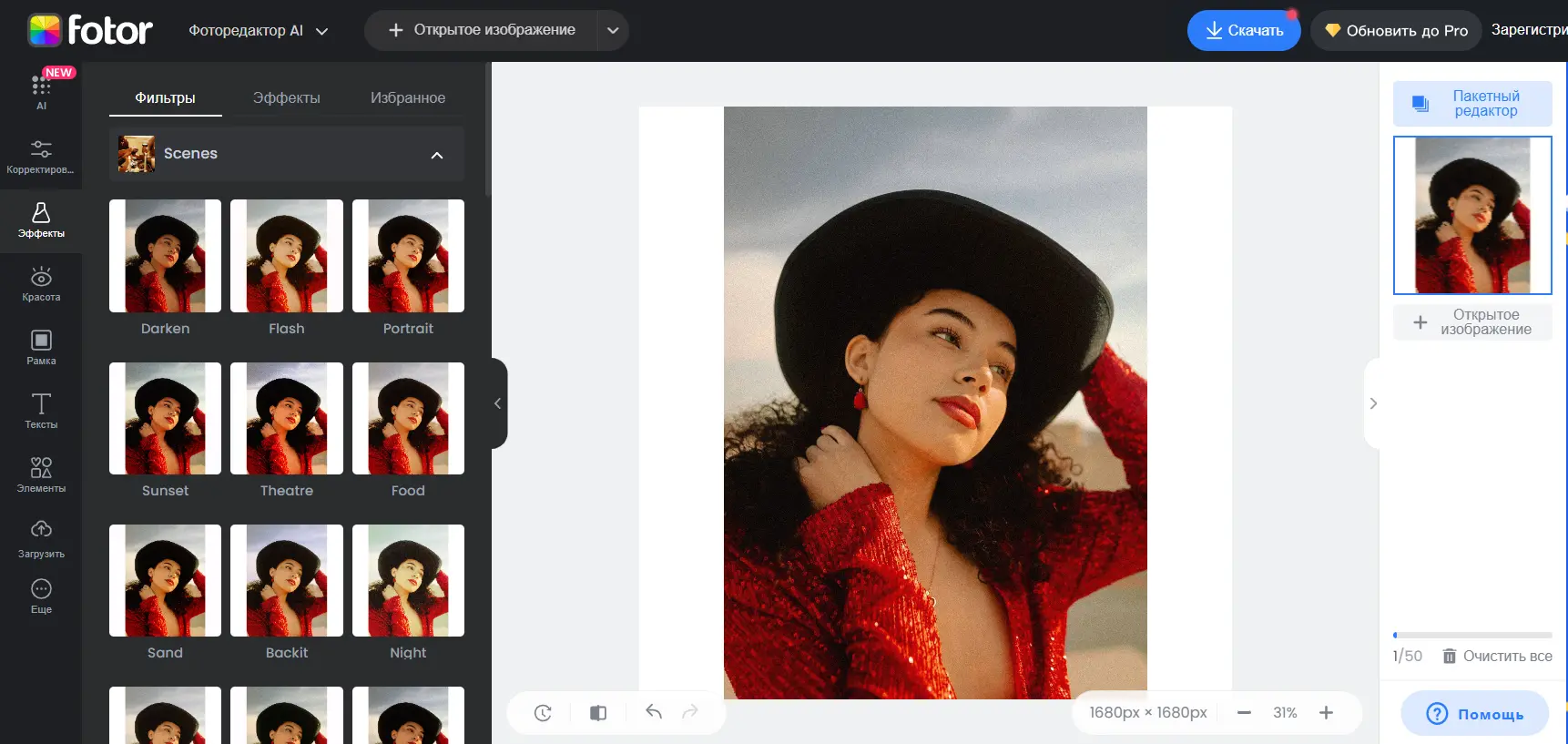Viewport: 1568px width, 744px height.
Task: Open the Элементы elements panel
Action: point(41,475)
